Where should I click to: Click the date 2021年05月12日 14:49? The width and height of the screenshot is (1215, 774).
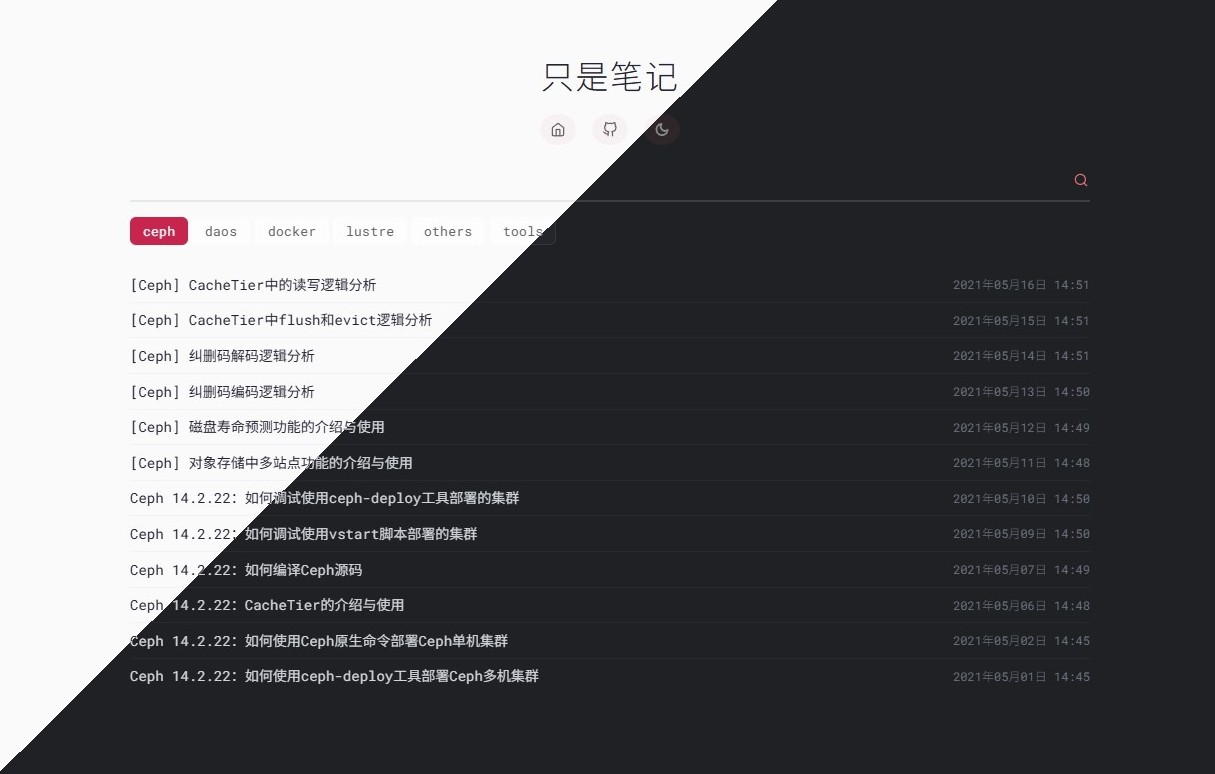pos(1021,428)
